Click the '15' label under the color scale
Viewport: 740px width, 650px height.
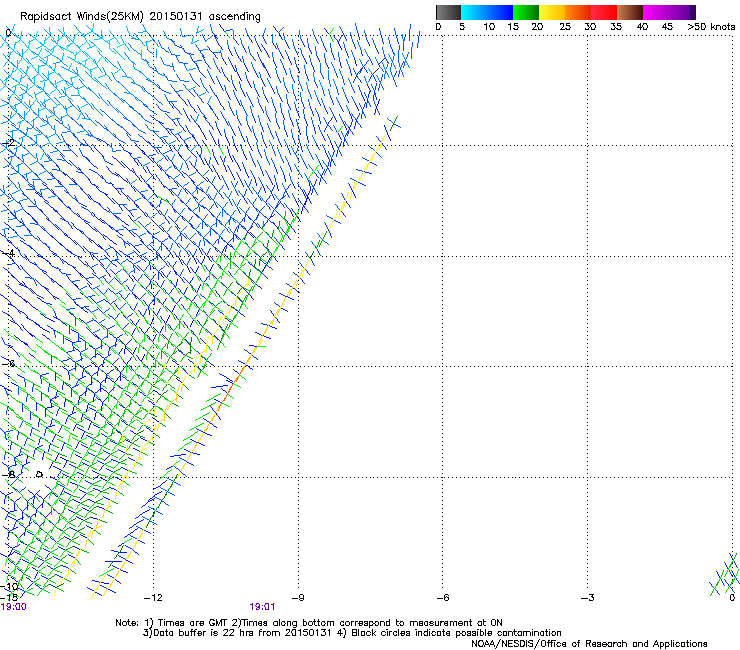pyautogui.click(x=513, y=27)
